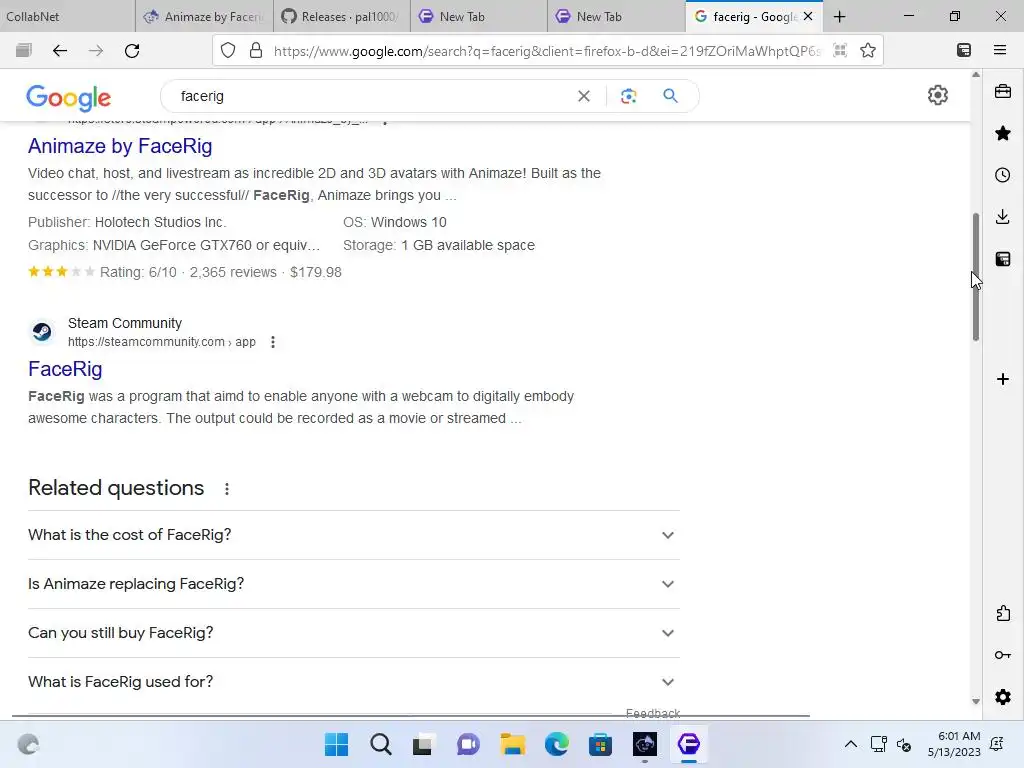Go to Google homepage via logo

point(69,97)
